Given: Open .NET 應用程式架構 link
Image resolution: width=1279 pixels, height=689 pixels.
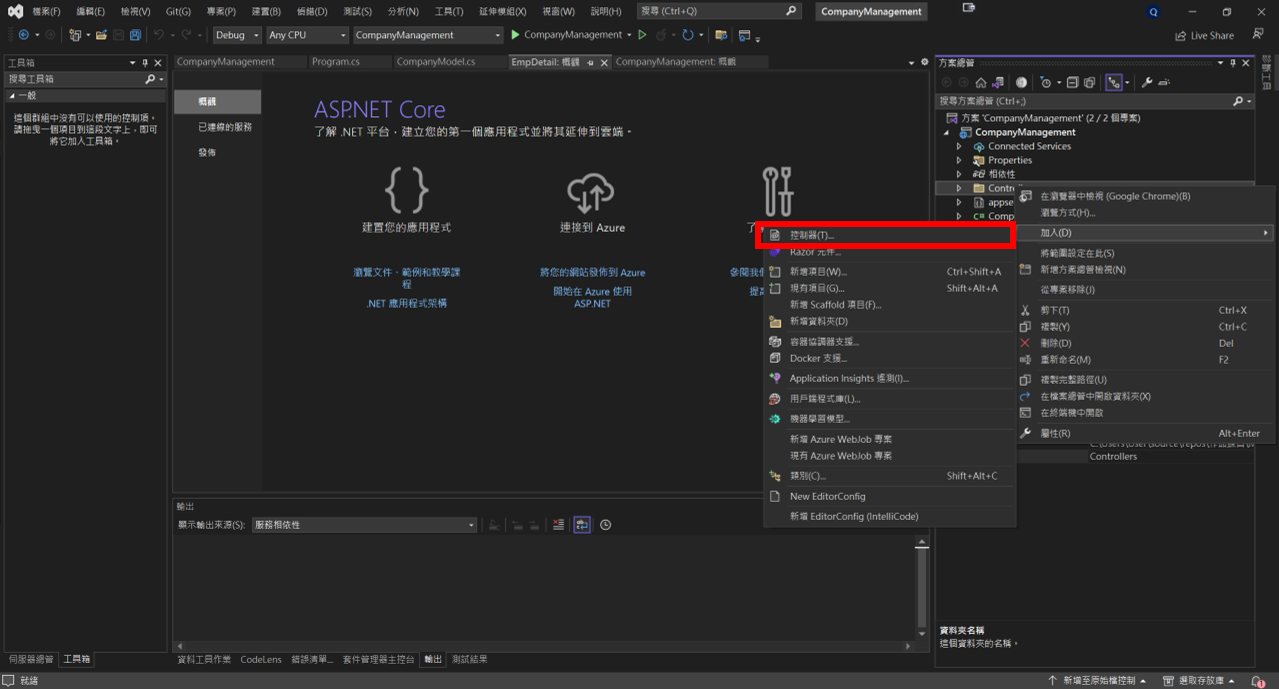Looking at the screenshot, I should click(406, 303).
